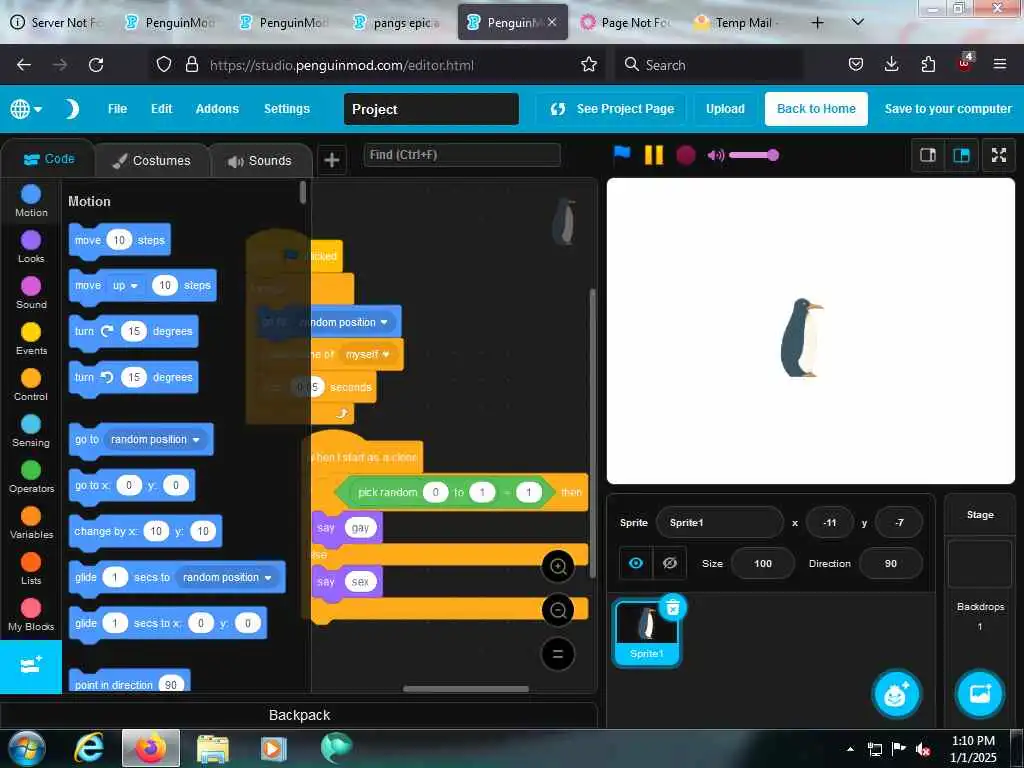Image resolution: width=1024 pixels, height=768 pixels.
Task: Click See Project Page button
Action: point(612,109)
